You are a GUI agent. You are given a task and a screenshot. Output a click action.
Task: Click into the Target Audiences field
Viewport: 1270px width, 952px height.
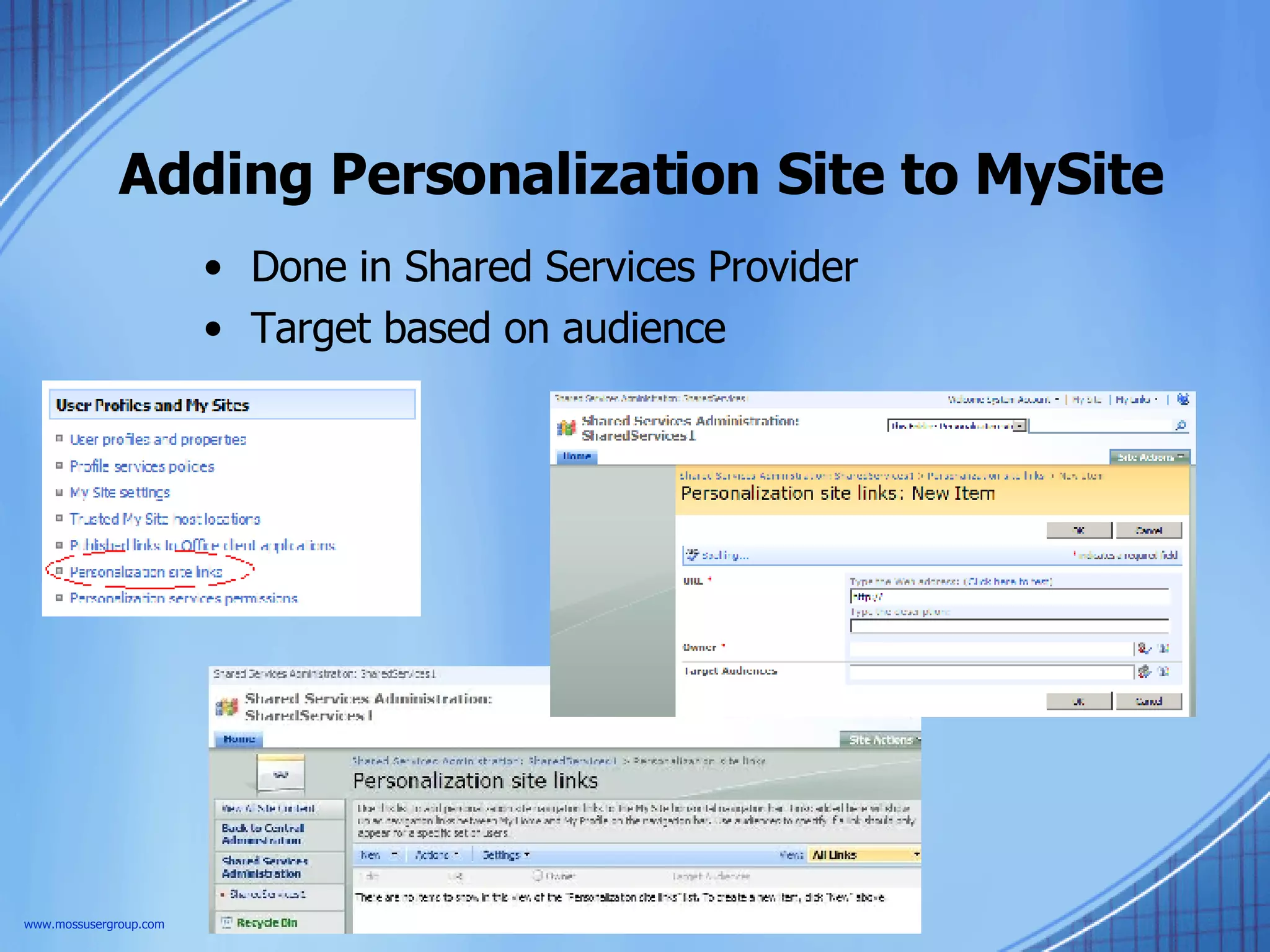[991, 672]
